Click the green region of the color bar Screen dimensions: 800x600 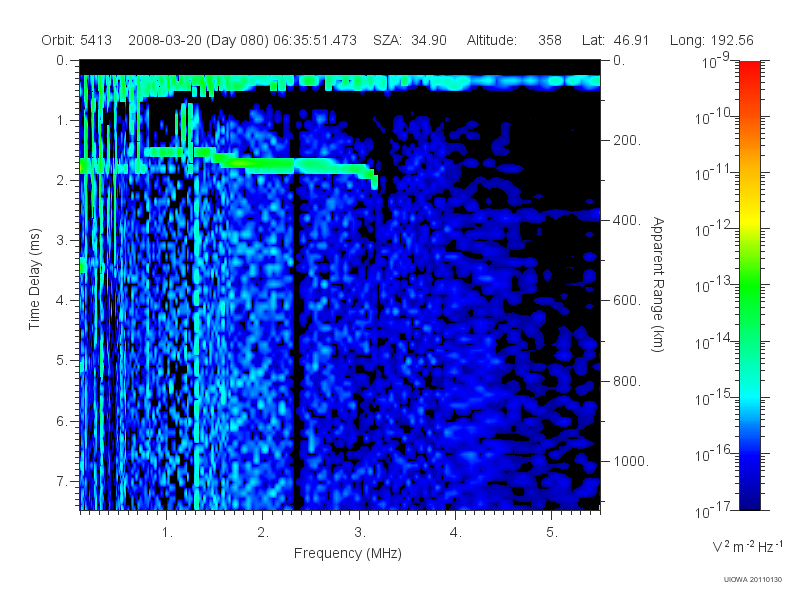749,291
